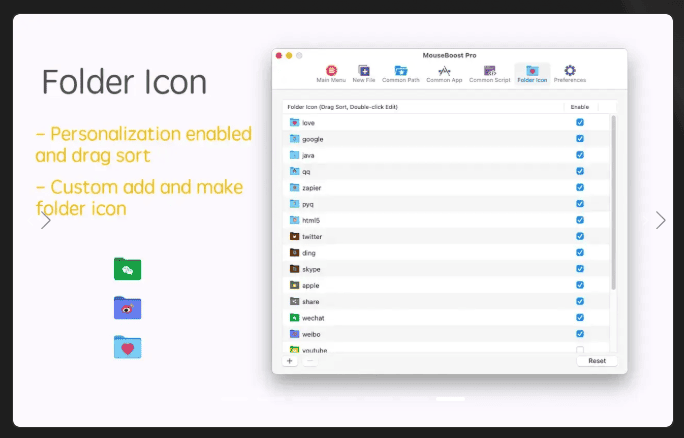Select the love row name

(x=308, y=123)
